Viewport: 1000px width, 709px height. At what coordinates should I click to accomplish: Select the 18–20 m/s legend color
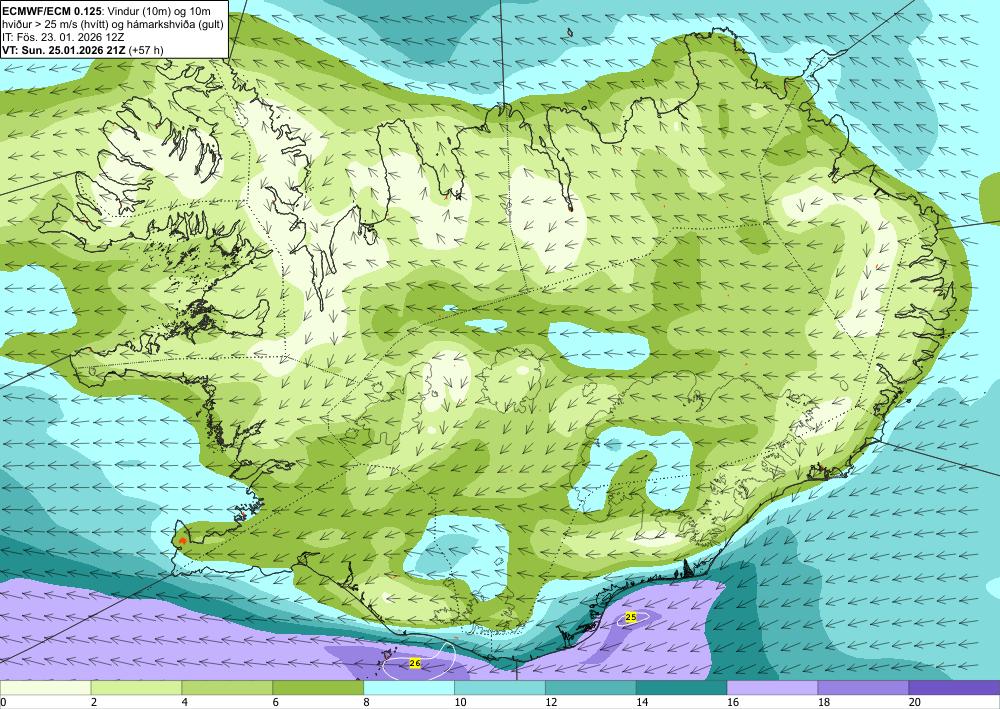[863, 688]
